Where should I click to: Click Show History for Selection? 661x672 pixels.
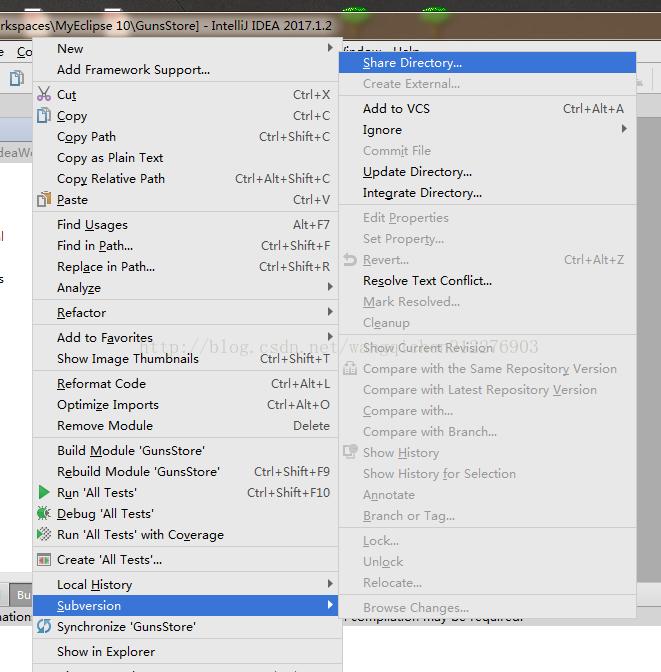pyautogui.click(x=487, y=474)
